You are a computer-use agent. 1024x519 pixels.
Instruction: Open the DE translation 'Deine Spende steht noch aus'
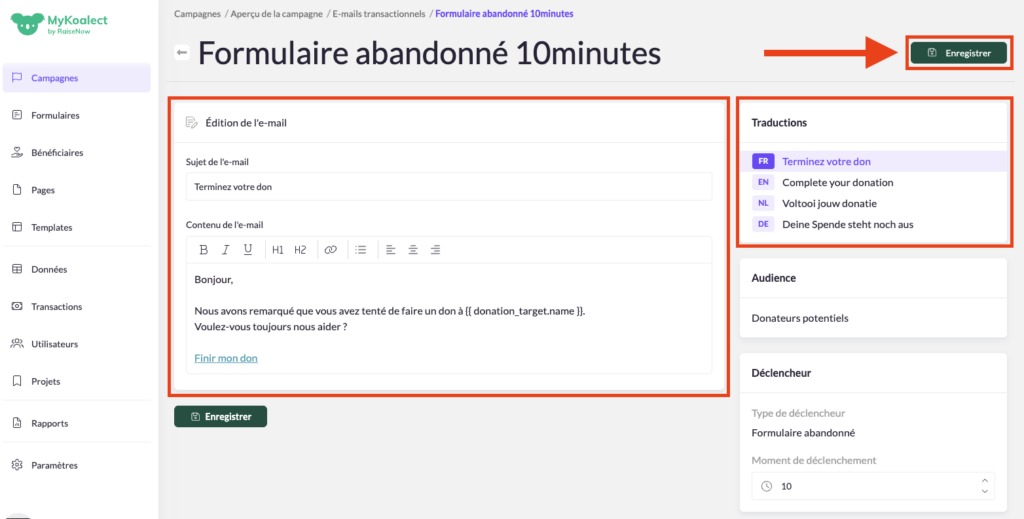[x=847, y=224]
